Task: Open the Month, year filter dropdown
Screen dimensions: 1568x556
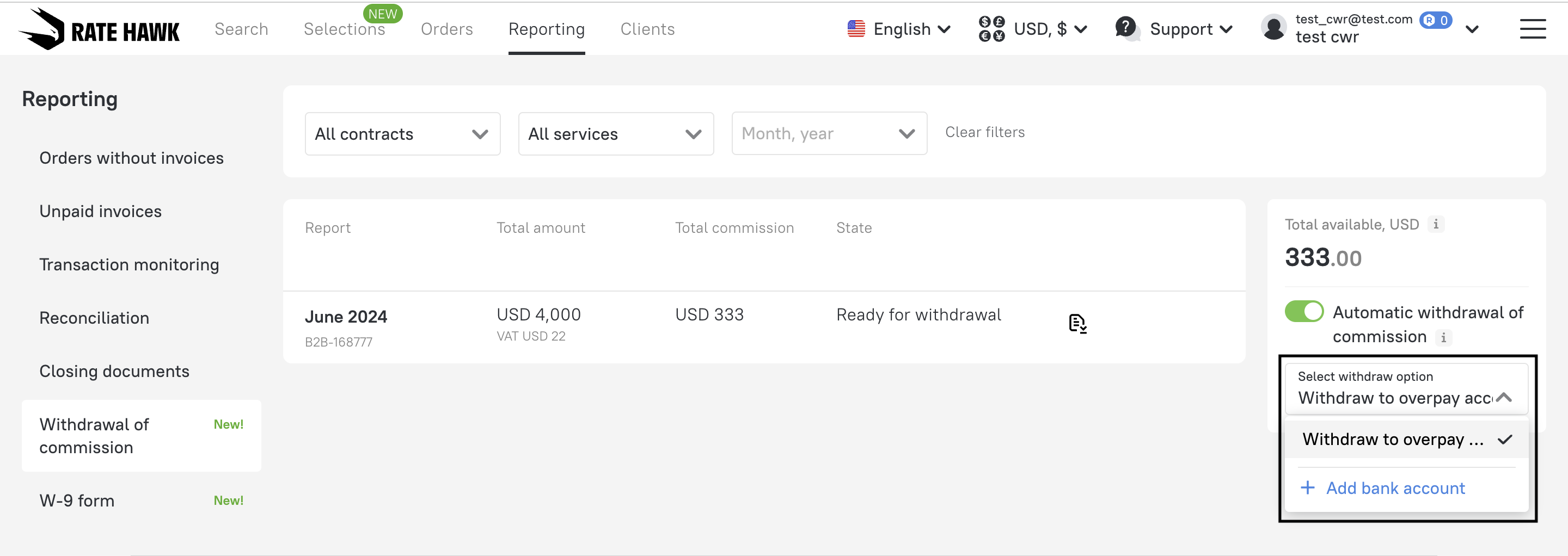Action: pyautogui.click(x=829, y=134)
